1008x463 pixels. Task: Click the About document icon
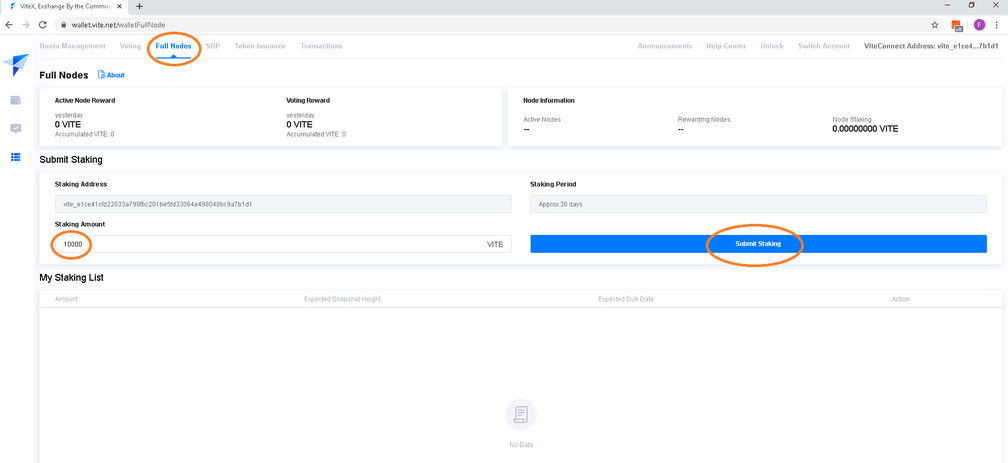(101, 75)
